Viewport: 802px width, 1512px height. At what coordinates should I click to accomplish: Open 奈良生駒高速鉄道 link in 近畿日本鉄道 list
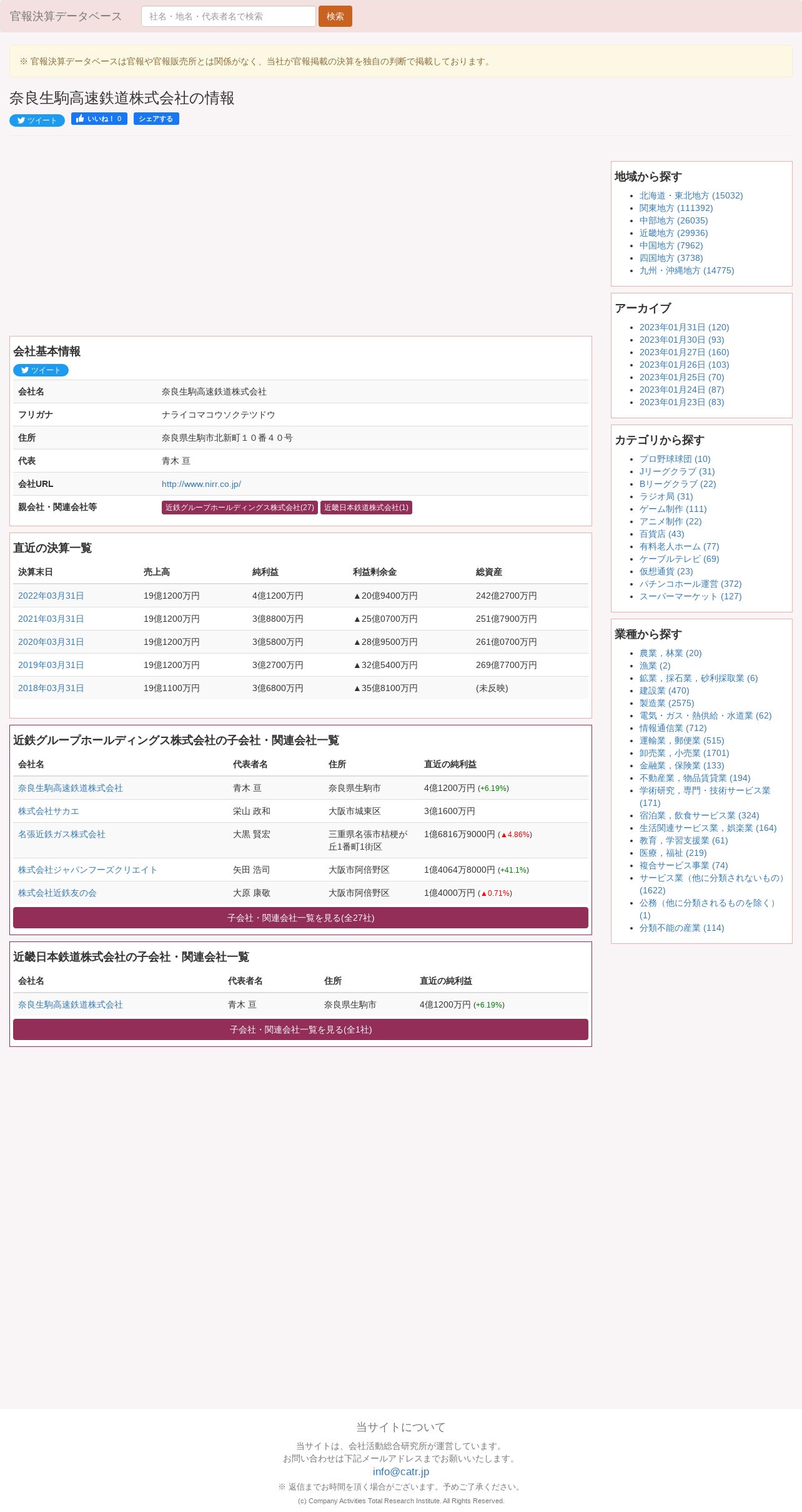coord(71,1004)
